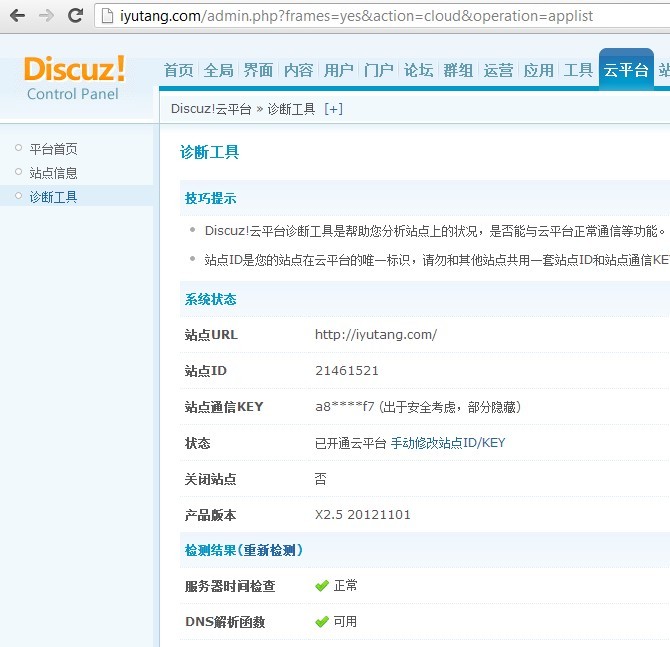Viewport: 670px width, 647px height.
Task: Click the page icon in the address bar
Action: point(107,16)
